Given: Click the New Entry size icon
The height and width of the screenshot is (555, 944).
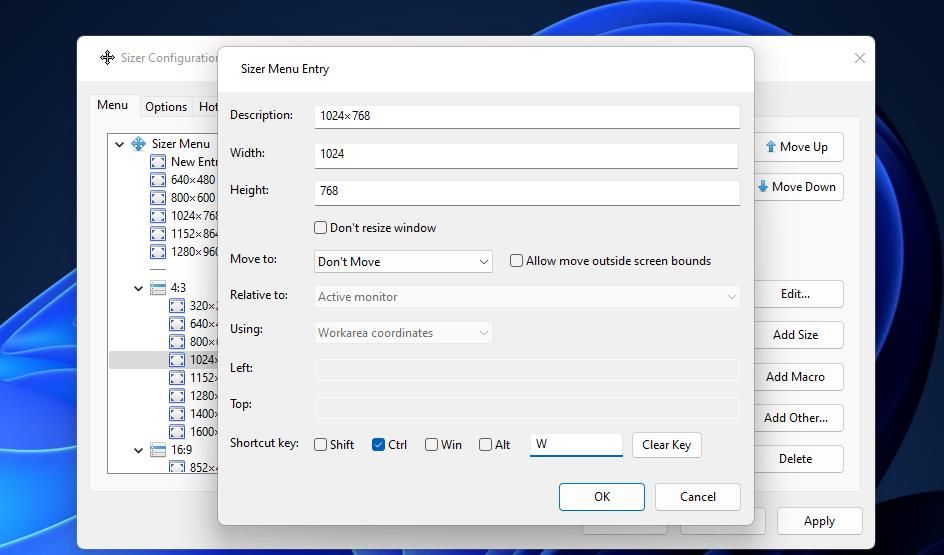Looking at the screenshot, I should pos(158,162).
